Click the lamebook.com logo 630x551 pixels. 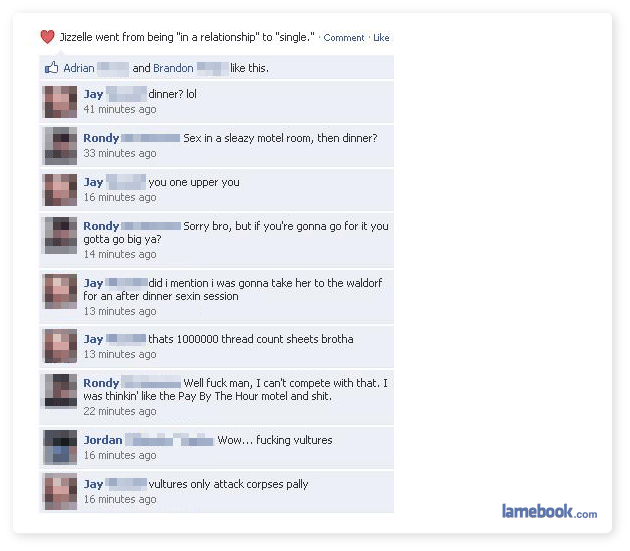tap(549, 511)
